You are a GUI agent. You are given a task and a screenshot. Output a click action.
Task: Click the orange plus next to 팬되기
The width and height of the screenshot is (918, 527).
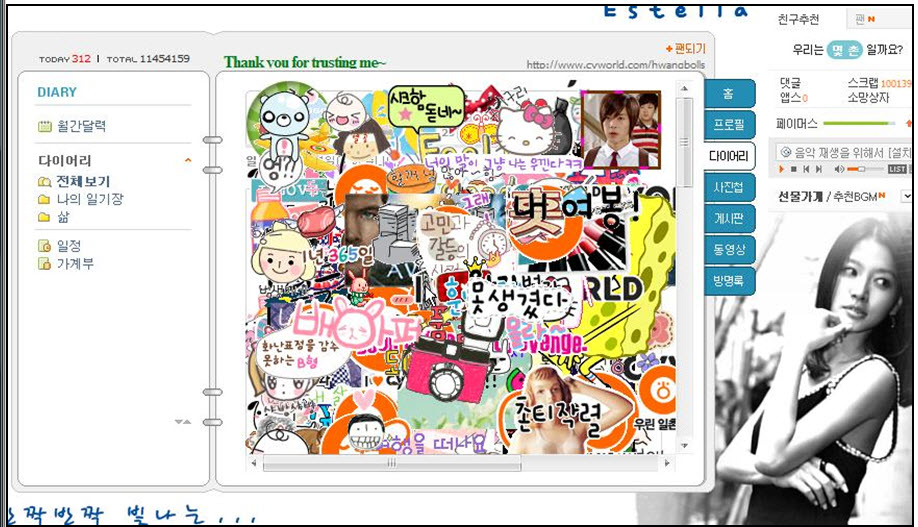pos(669,49)
